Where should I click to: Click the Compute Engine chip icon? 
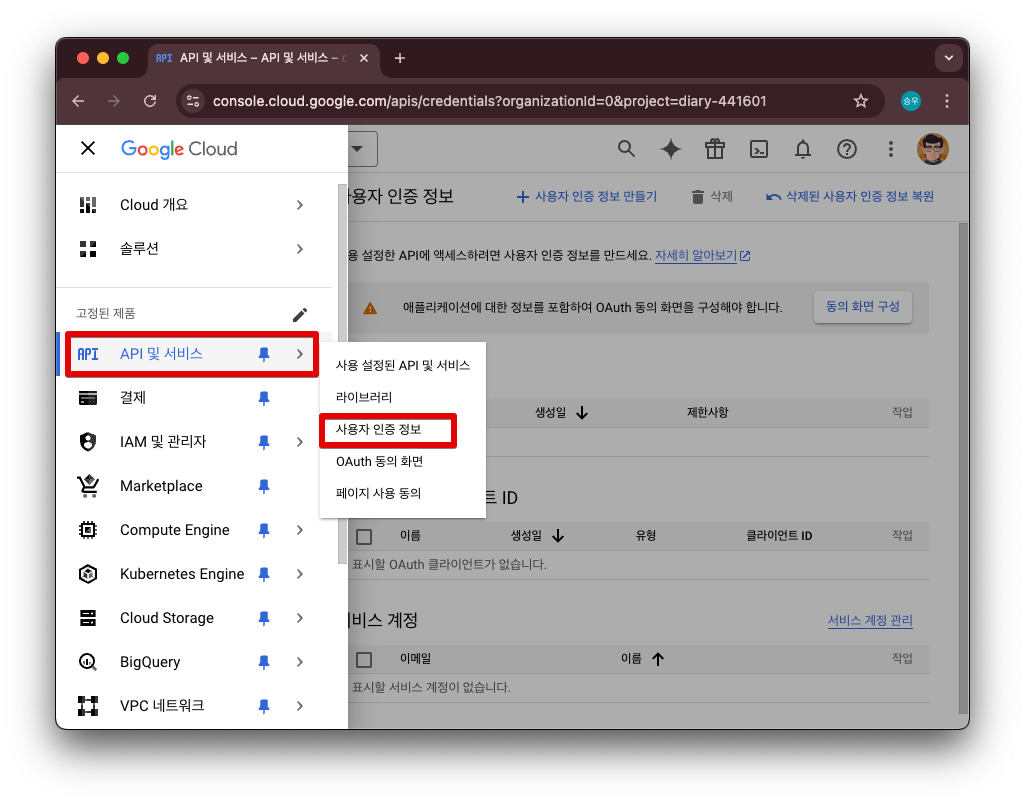tap(88, 530)
